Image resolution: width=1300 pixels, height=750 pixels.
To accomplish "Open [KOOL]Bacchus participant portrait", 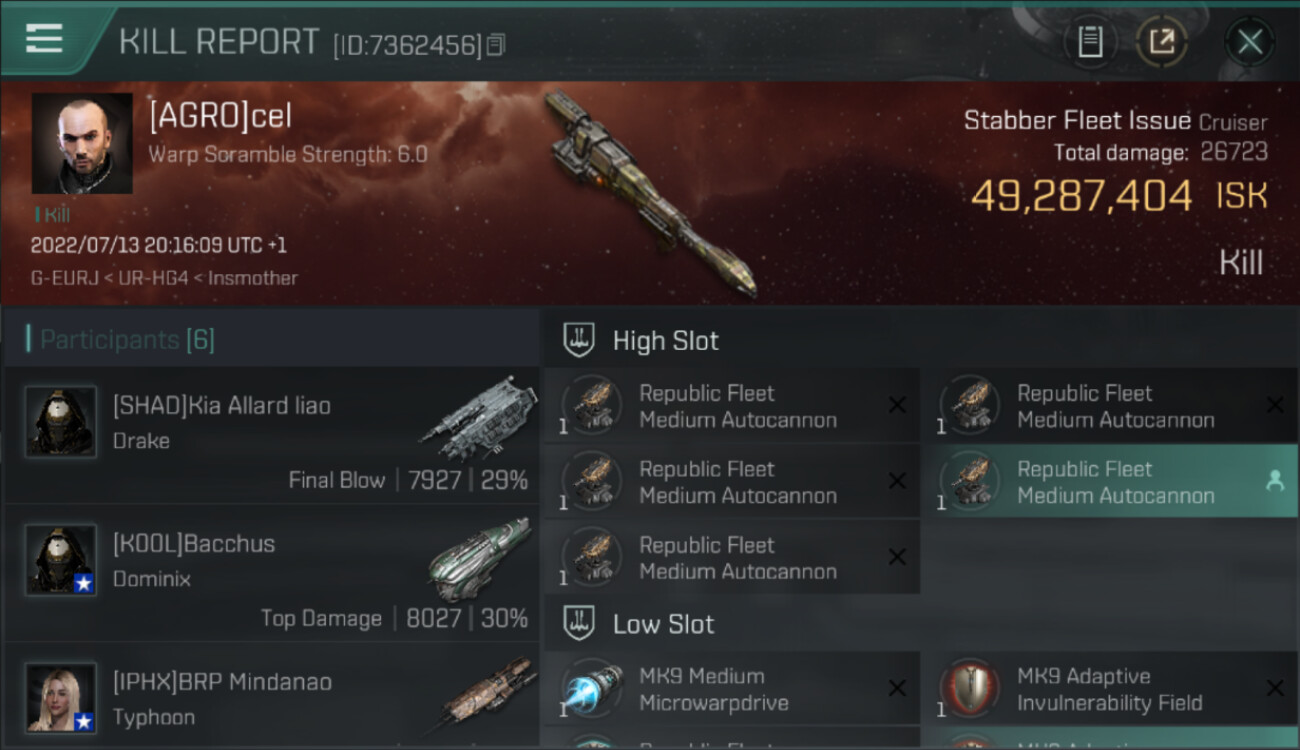I will [61, 560].
